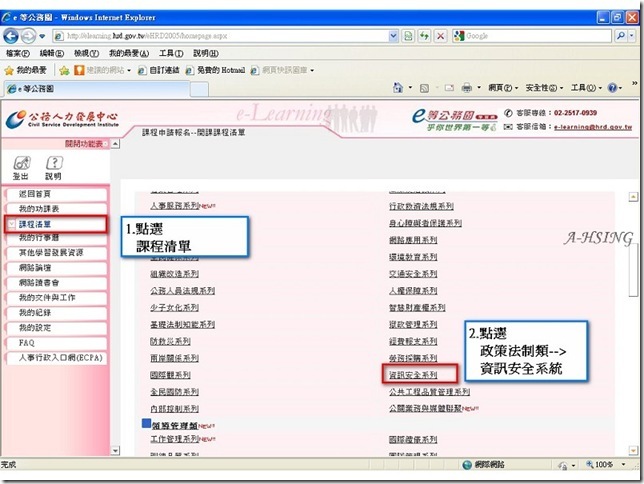Open the 資訊安全系列 course link
Screen dimensions: 644x484
[x=413, y=375]
